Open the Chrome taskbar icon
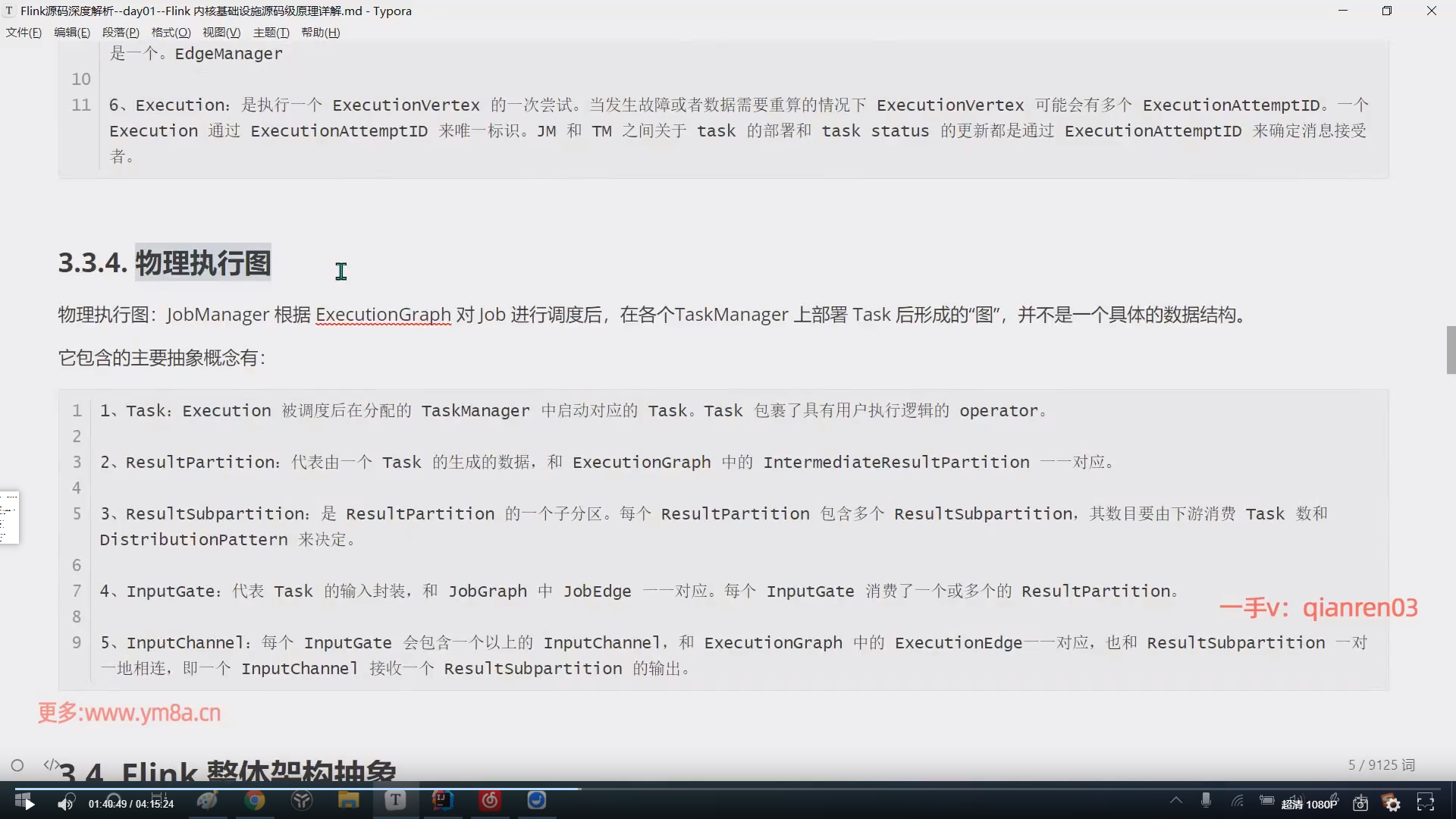The width and height of the screenshot is (1456, 819). point(255,800)
